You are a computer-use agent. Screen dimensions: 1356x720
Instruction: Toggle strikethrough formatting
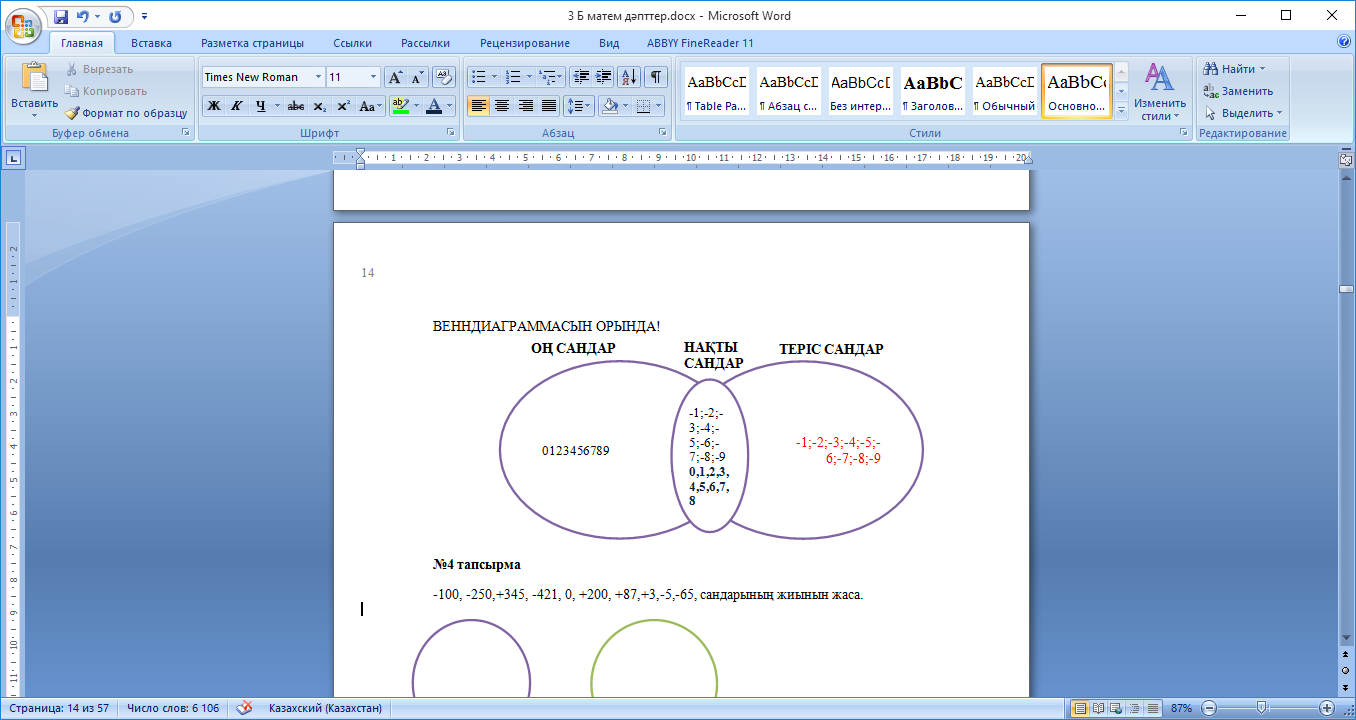tap(295, 106)
